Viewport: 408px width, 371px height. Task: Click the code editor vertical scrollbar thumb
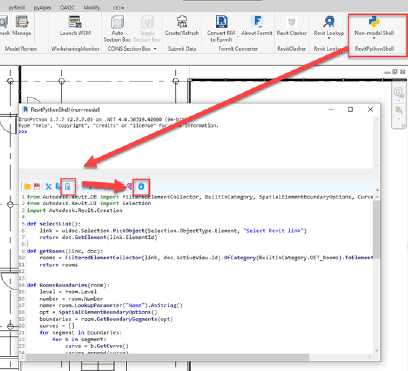377,229
